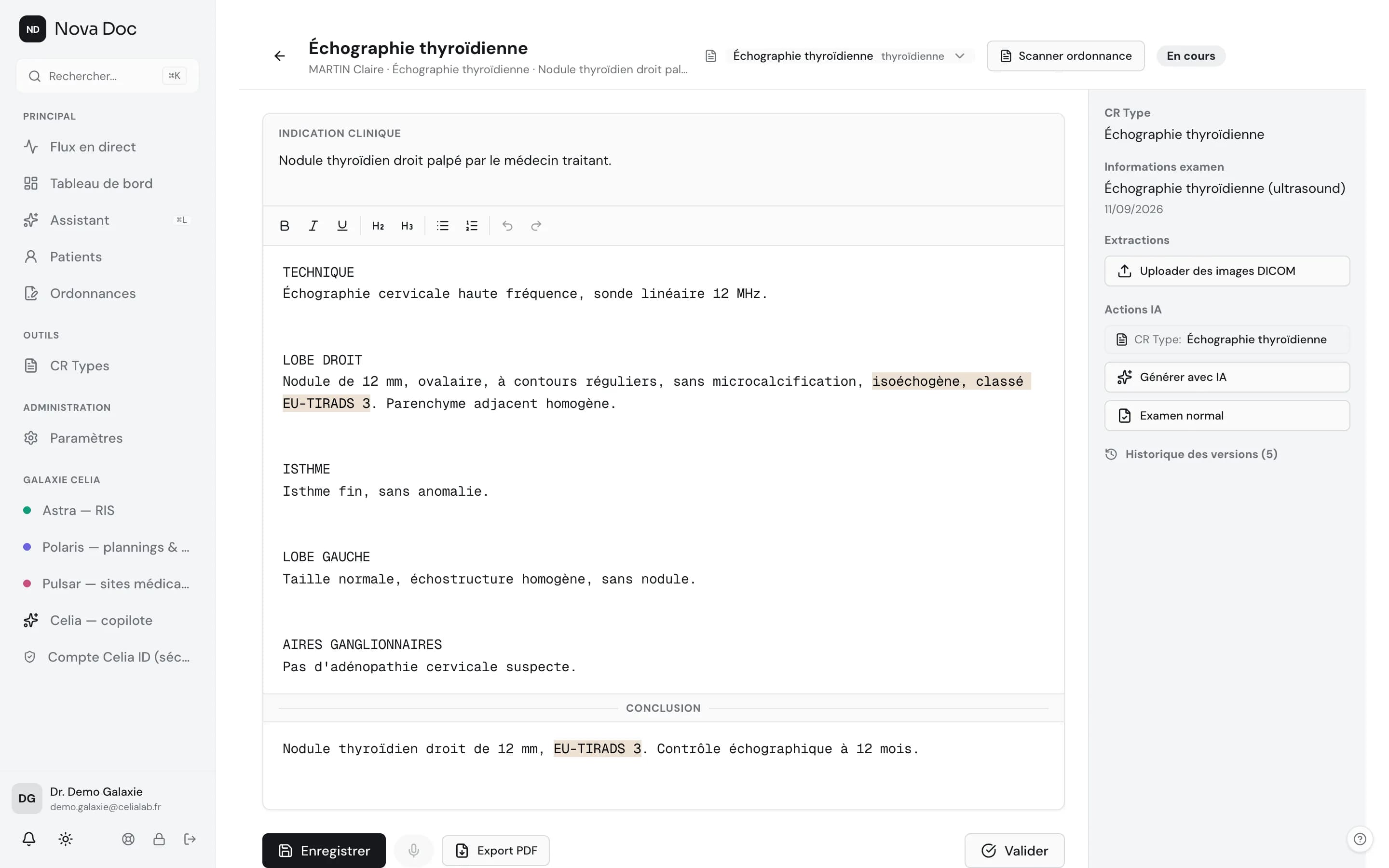Open the support lifebuoy icon
This screenshot has width=1389, height=868.
pos(128,839)
